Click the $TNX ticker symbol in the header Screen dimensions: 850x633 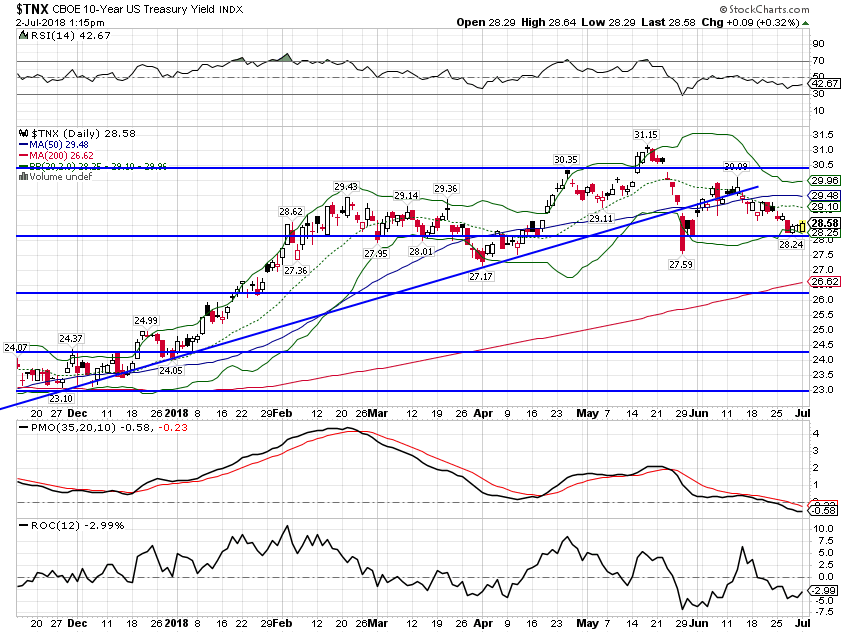click(33, 9)
